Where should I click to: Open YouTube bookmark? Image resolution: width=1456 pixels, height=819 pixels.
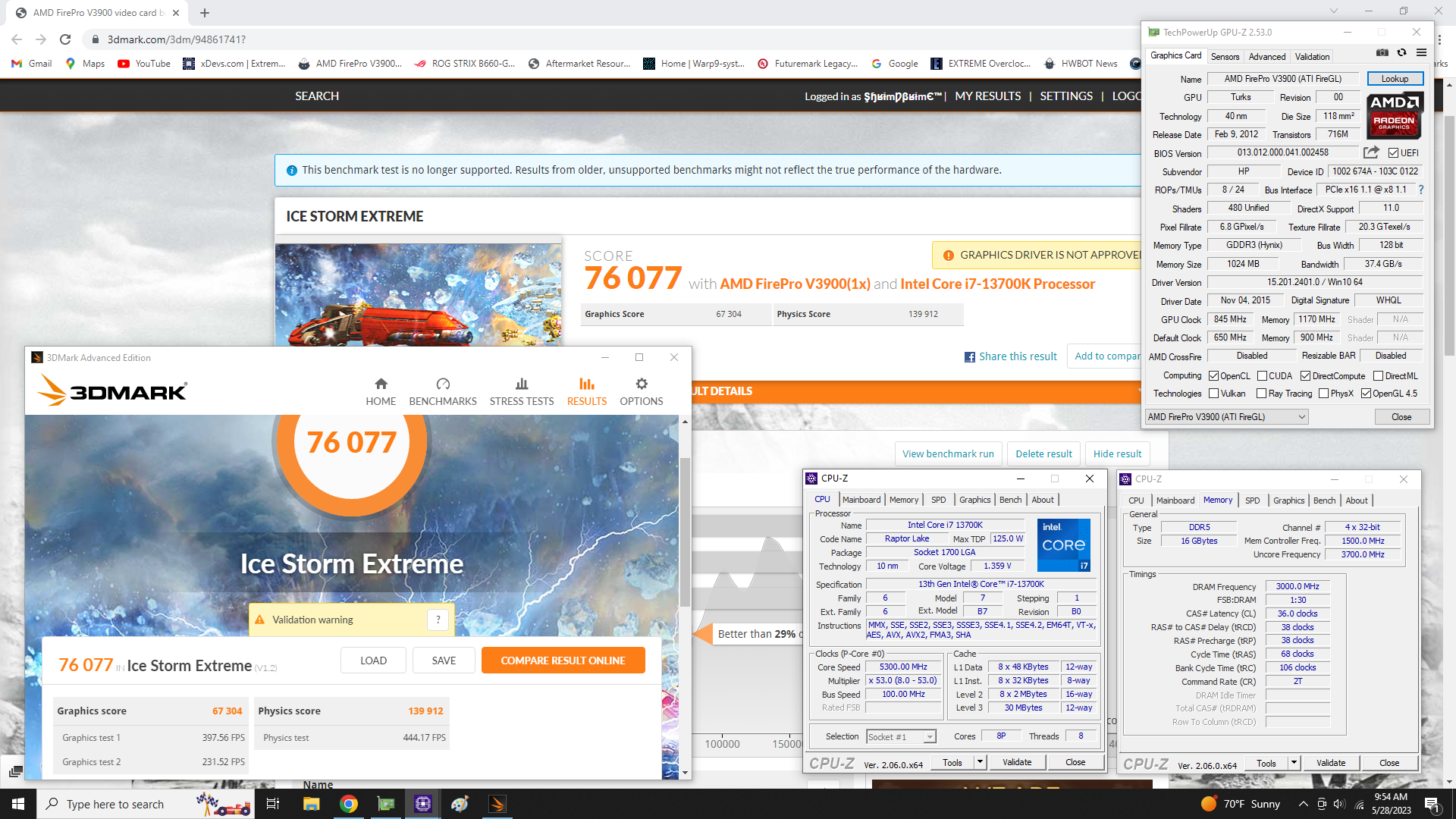click(144, 64)
